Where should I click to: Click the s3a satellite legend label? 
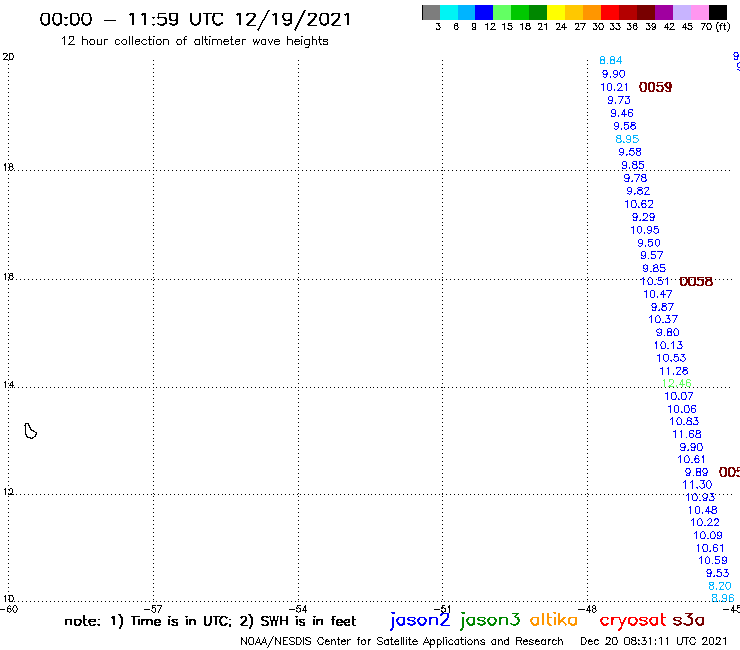click(x=688, y=620)
